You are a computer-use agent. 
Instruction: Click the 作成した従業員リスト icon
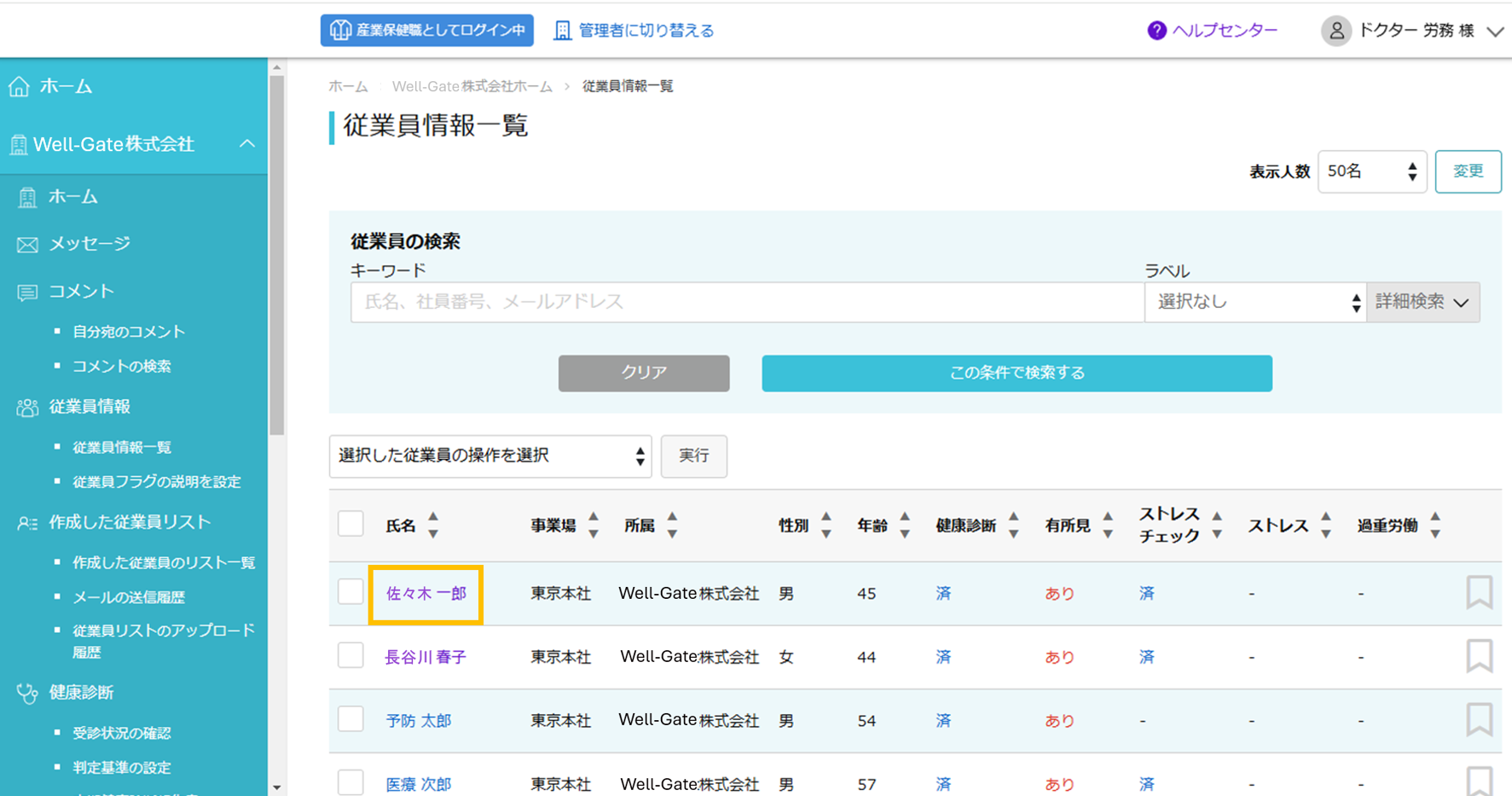27,523
